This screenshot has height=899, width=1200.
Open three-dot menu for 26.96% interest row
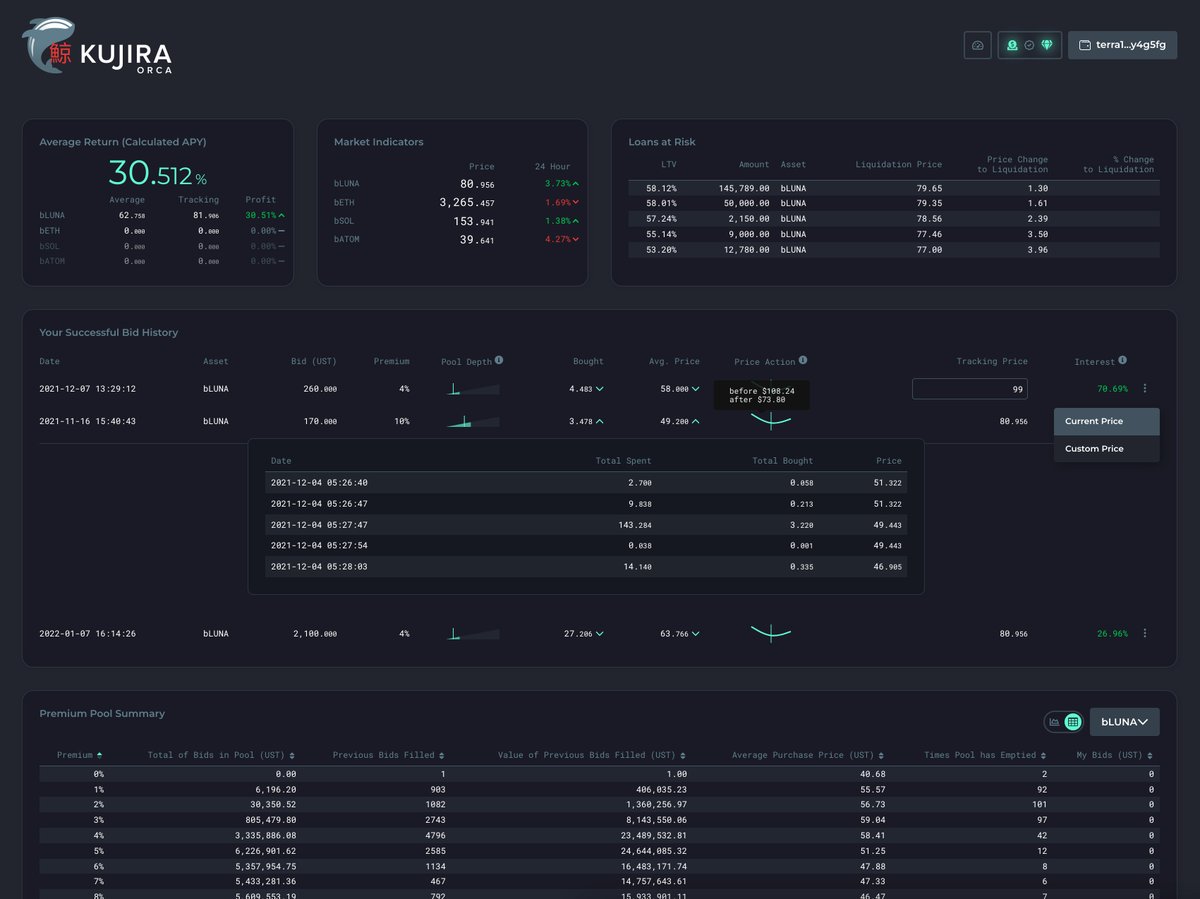pyautogui.click(x=1145, y=633)
